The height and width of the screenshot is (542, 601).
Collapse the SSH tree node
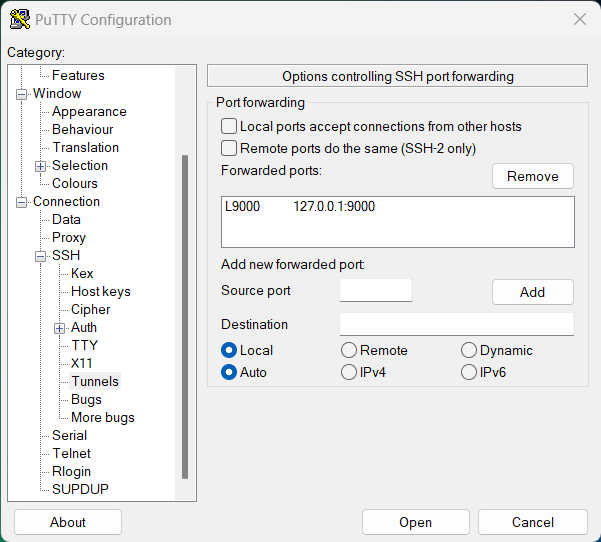coord(40,256)
